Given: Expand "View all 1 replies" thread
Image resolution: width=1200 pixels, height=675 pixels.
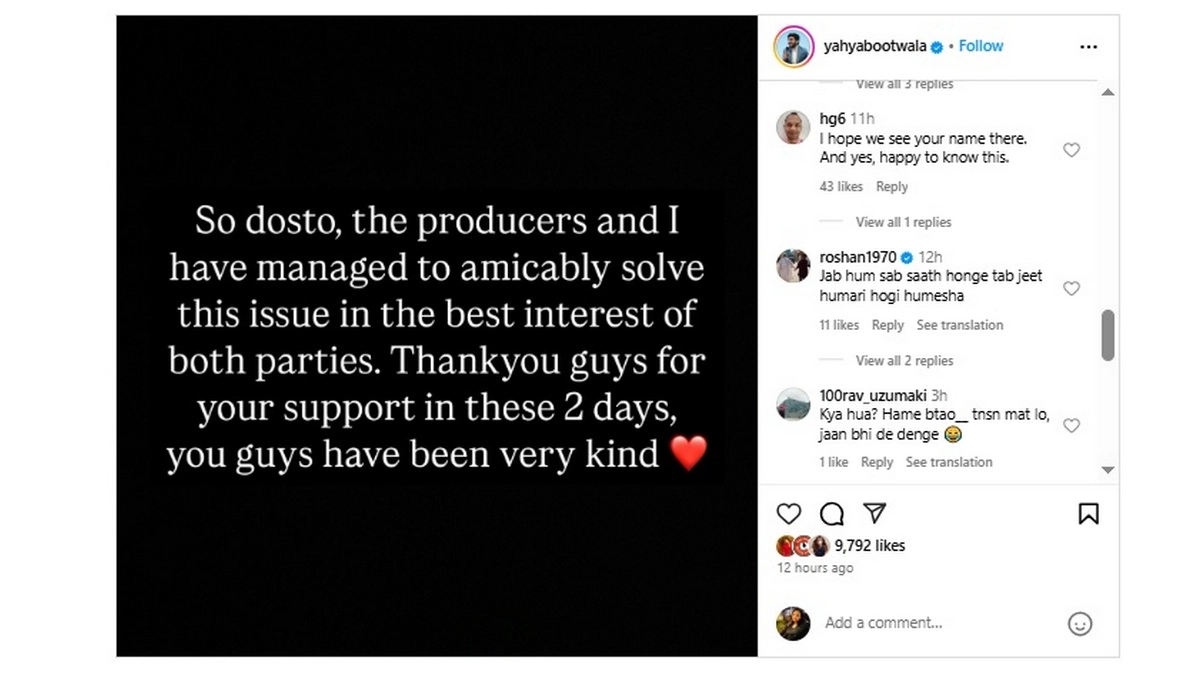Looking at the screenshot, I should (903, 222).
